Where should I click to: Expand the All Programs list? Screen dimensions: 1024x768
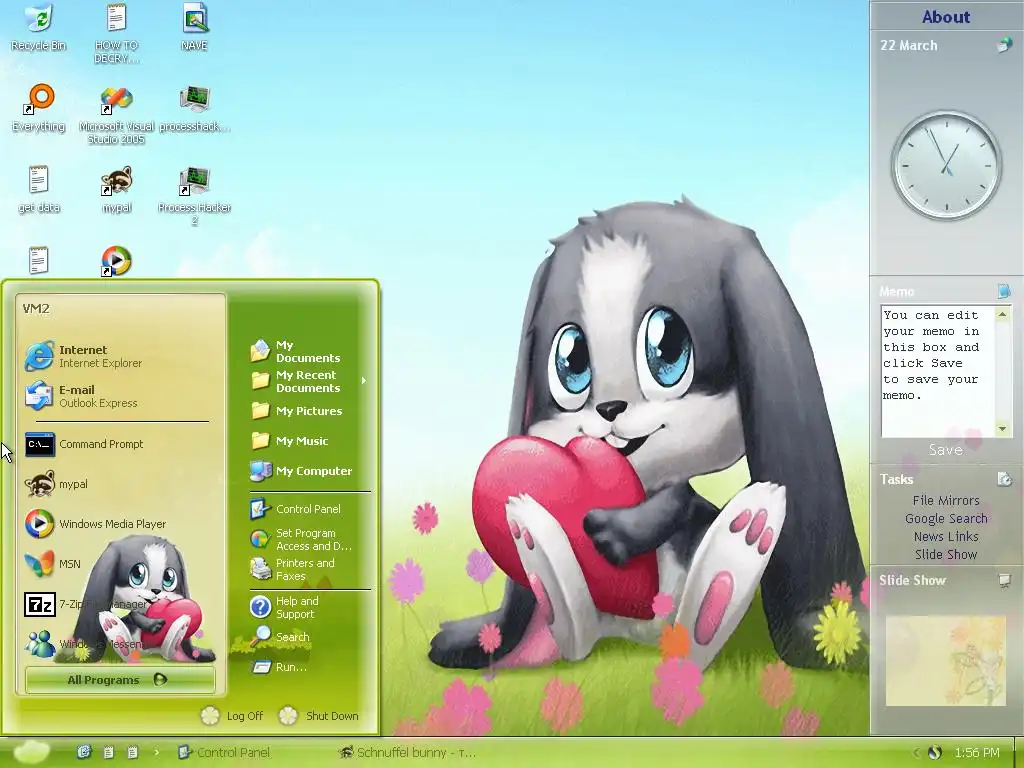click(120, 680)
